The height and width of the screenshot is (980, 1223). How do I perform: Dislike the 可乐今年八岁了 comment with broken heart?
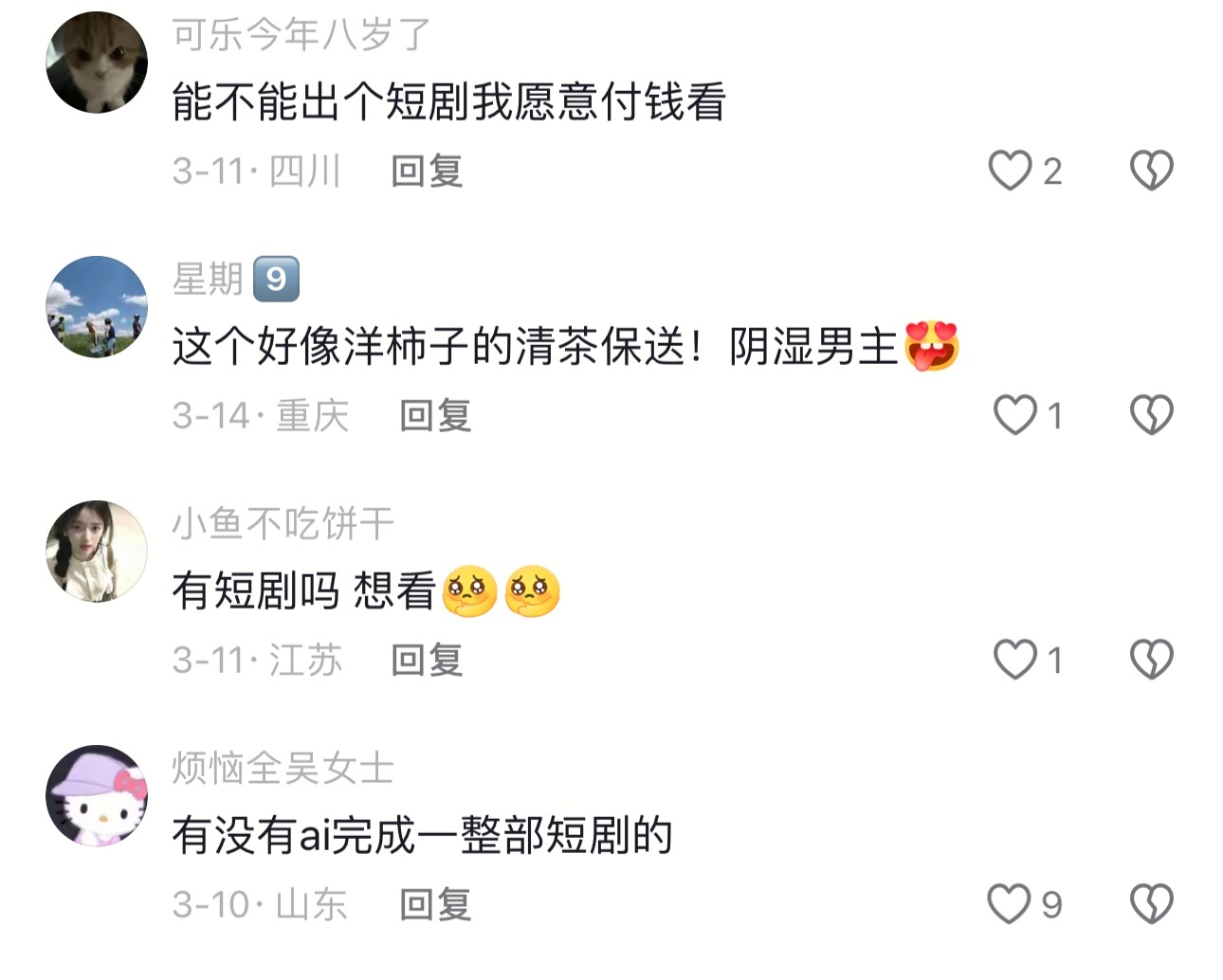[x=1151, y=171]
